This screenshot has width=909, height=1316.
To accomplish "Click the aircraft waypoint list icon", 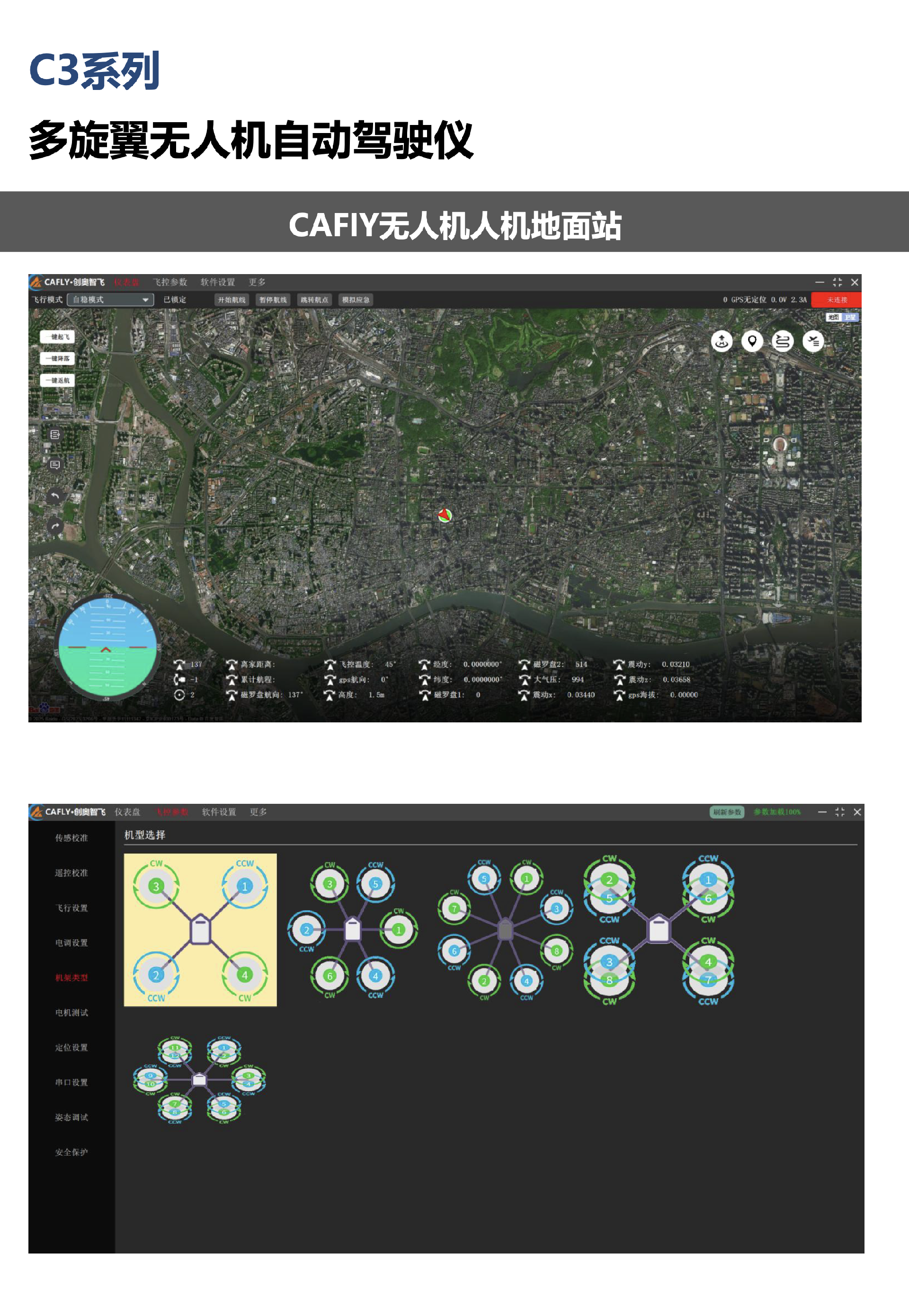I will point(813,341).
